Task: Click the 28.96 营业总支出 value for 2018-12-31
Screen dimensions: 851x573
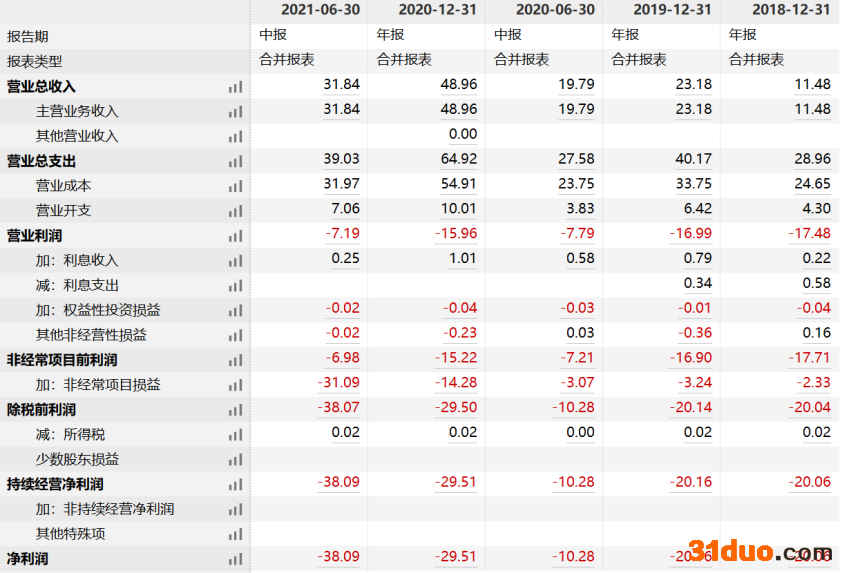Action: pyautogui.click(x=809, y=159)
